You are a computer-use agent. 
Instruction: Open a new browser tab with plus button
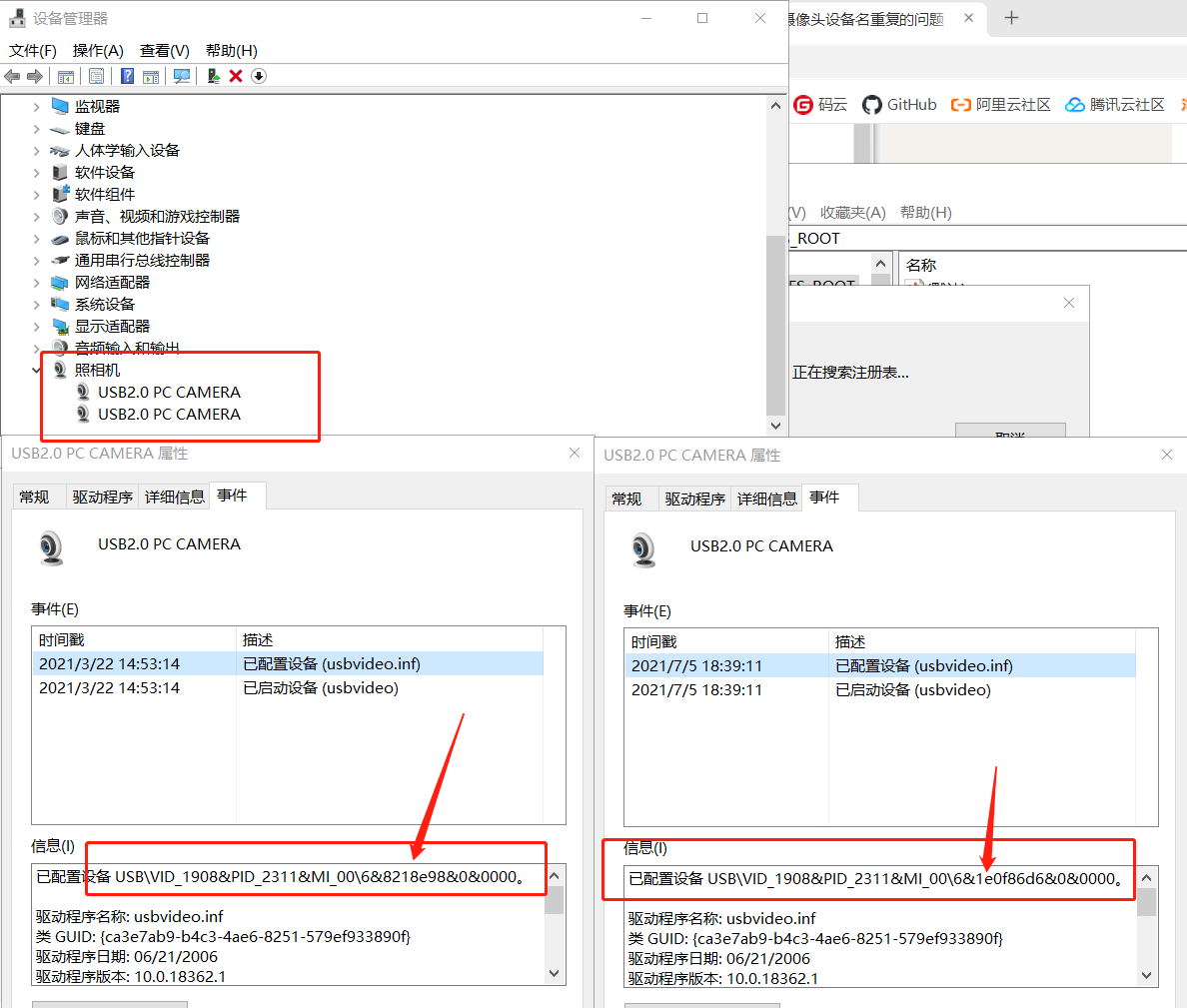pyautogui.click(x=1011, y=18)
